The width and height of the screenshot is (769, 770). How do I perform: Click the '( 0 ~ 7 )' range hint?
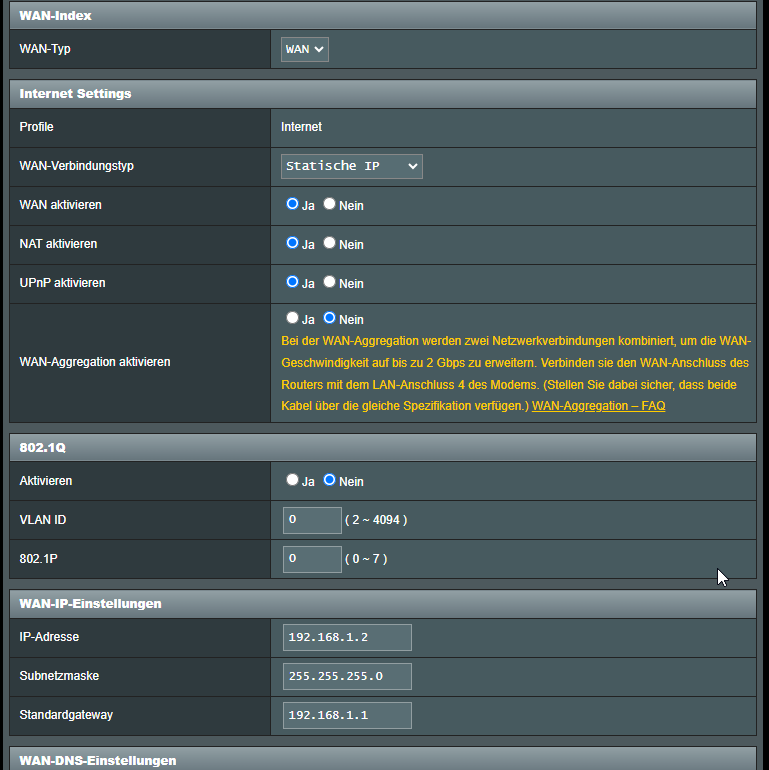[x=366, y=559]
